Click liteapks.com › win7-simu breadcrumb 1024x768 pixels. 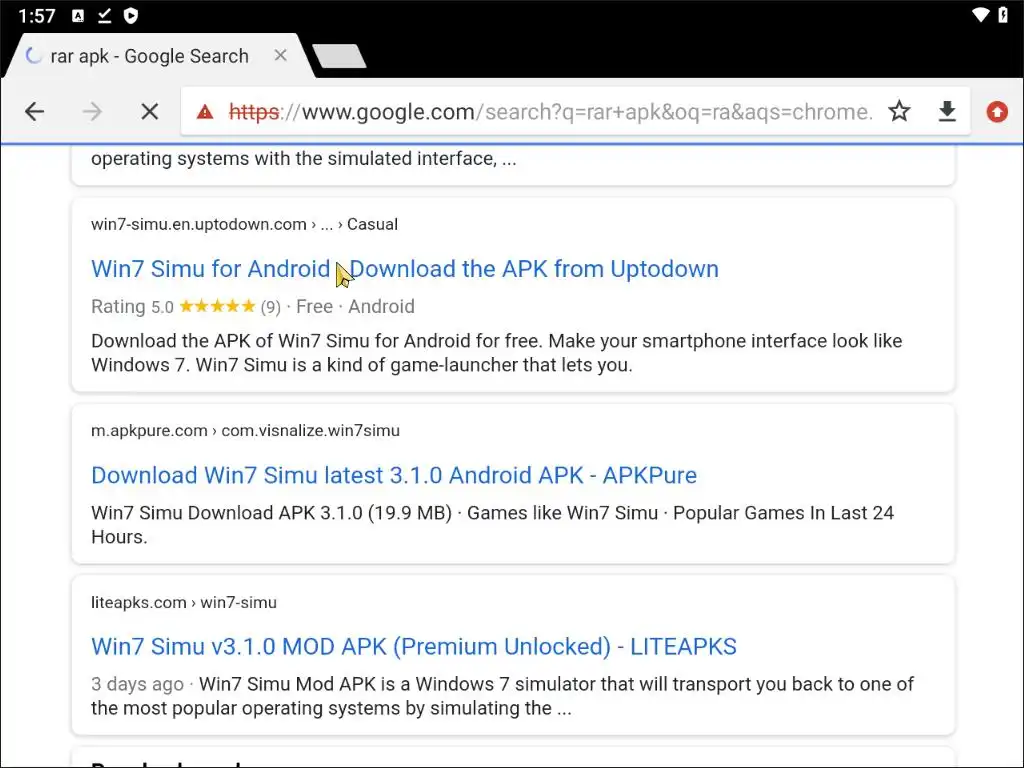pyautogui.click(x=184, y=602)
